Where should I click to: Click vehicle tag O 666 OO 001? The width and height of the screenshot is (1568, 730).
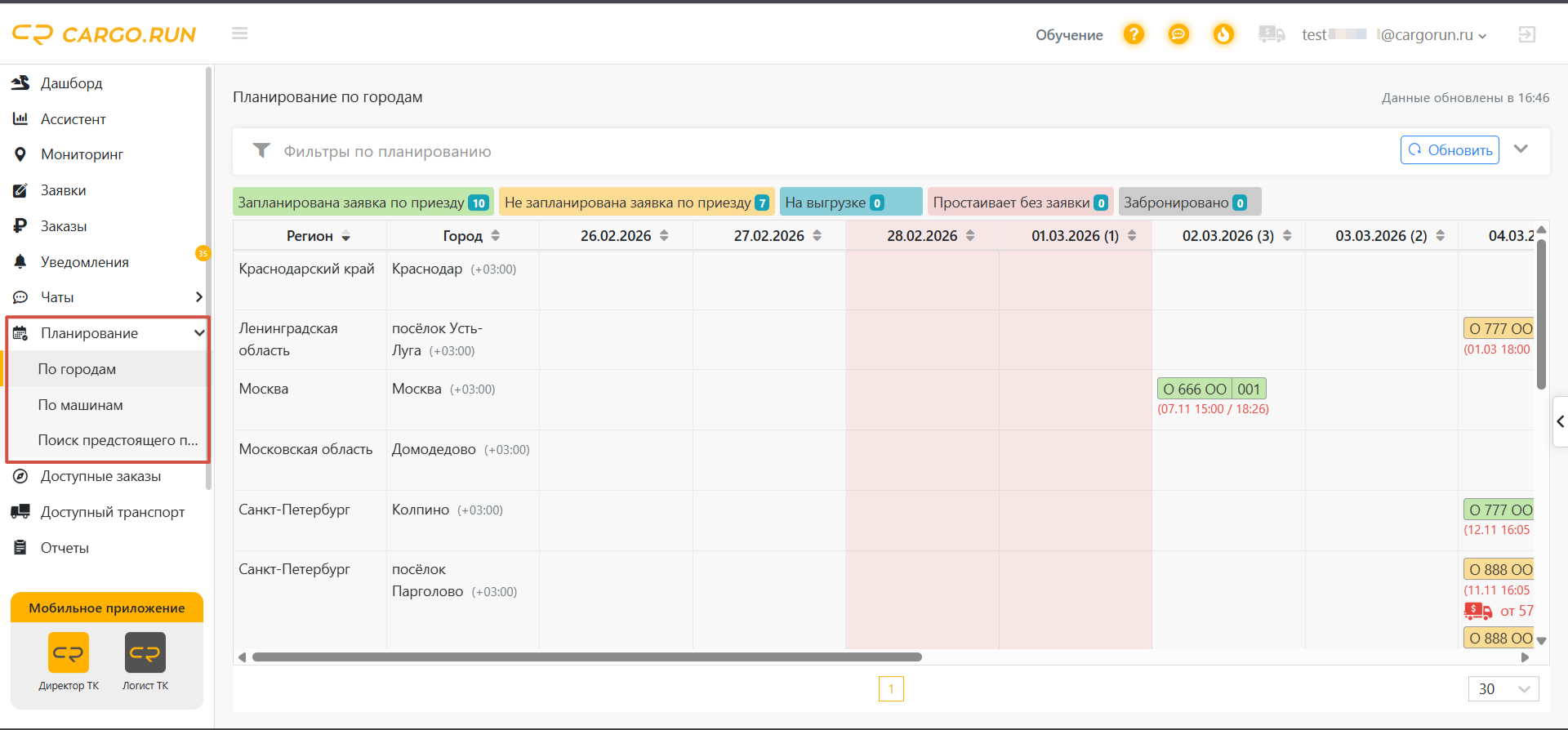point(1211,389)
